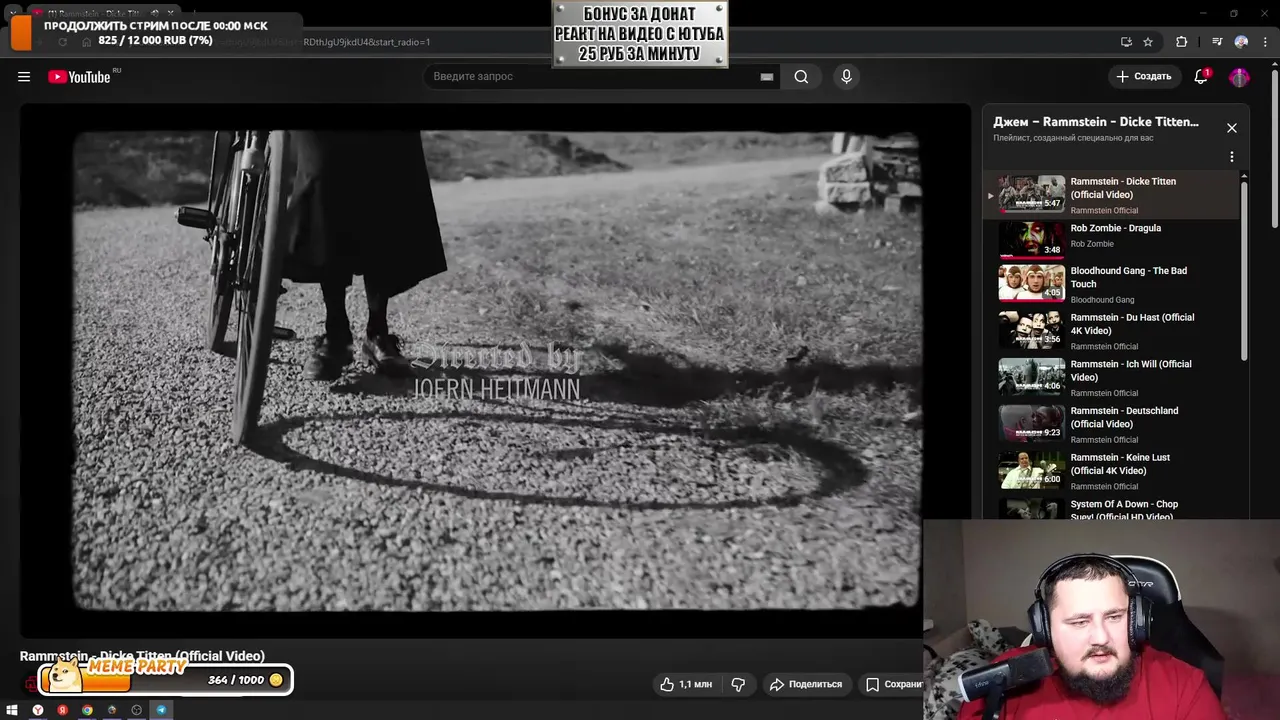
Task: Open Yandex Browser in taskbar
Action: point(38,710)
